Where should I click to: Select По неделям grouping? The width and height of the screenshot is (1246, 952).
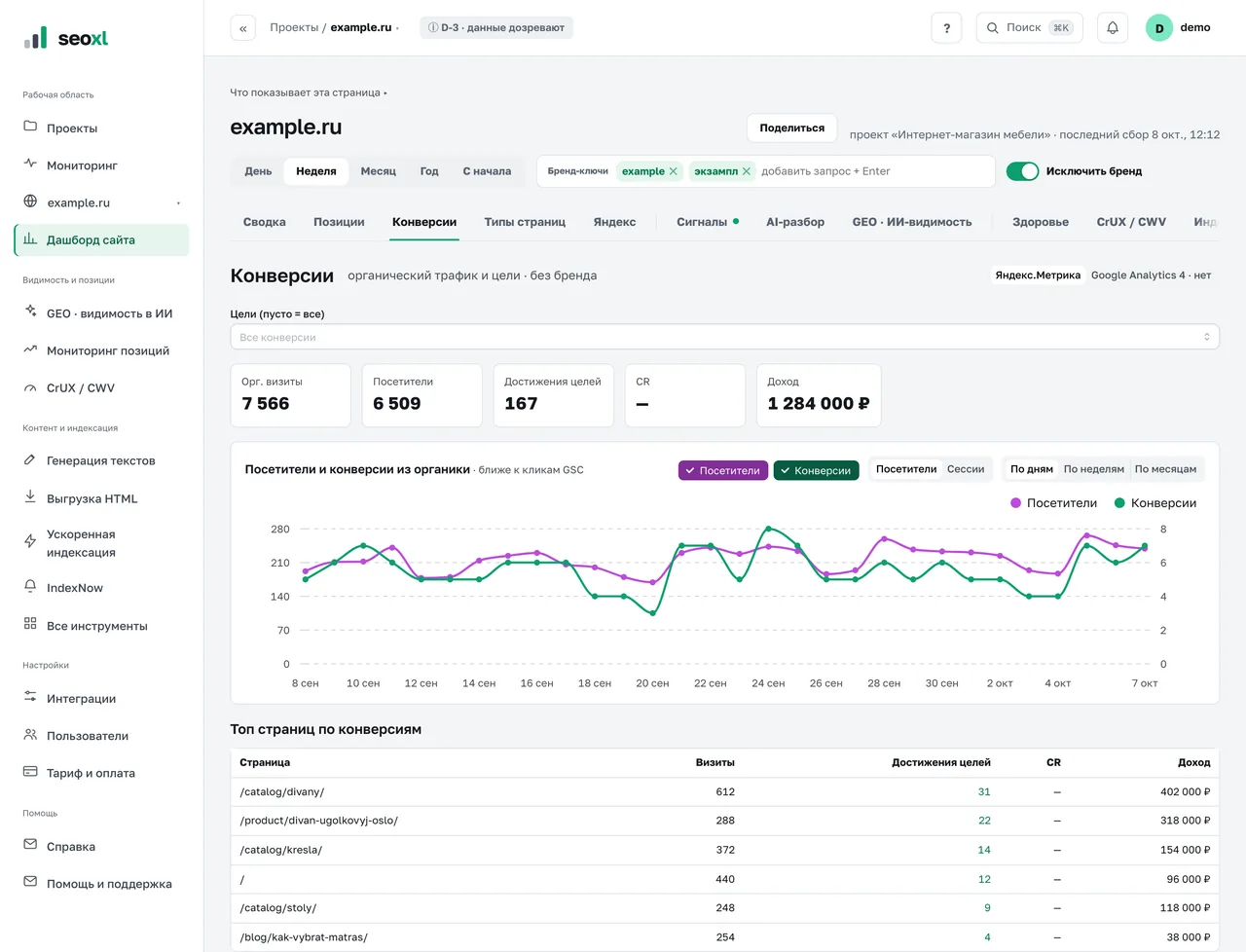tap(1093, 469)
